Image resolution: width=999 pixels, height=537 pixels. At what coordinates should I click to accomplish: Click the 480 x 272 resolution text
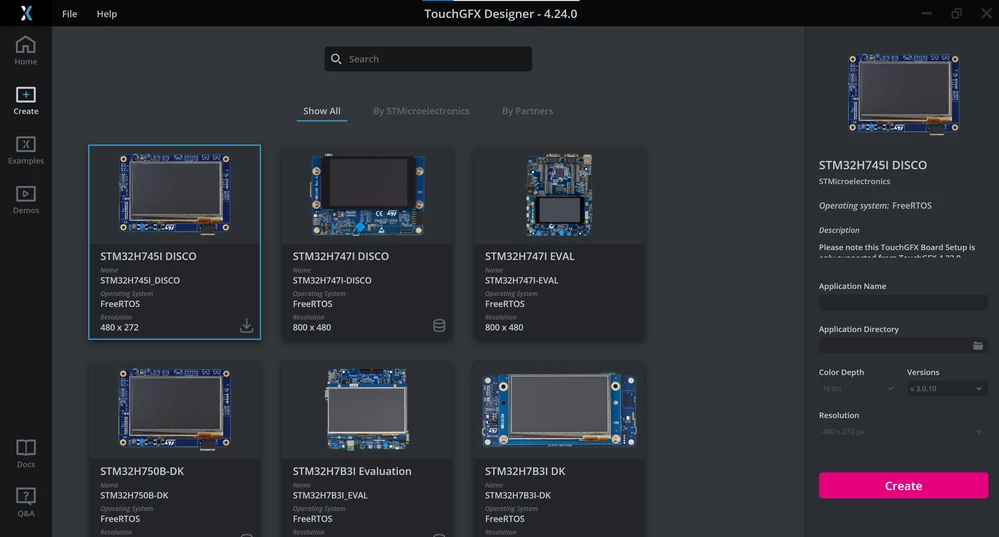click(119, 327)
